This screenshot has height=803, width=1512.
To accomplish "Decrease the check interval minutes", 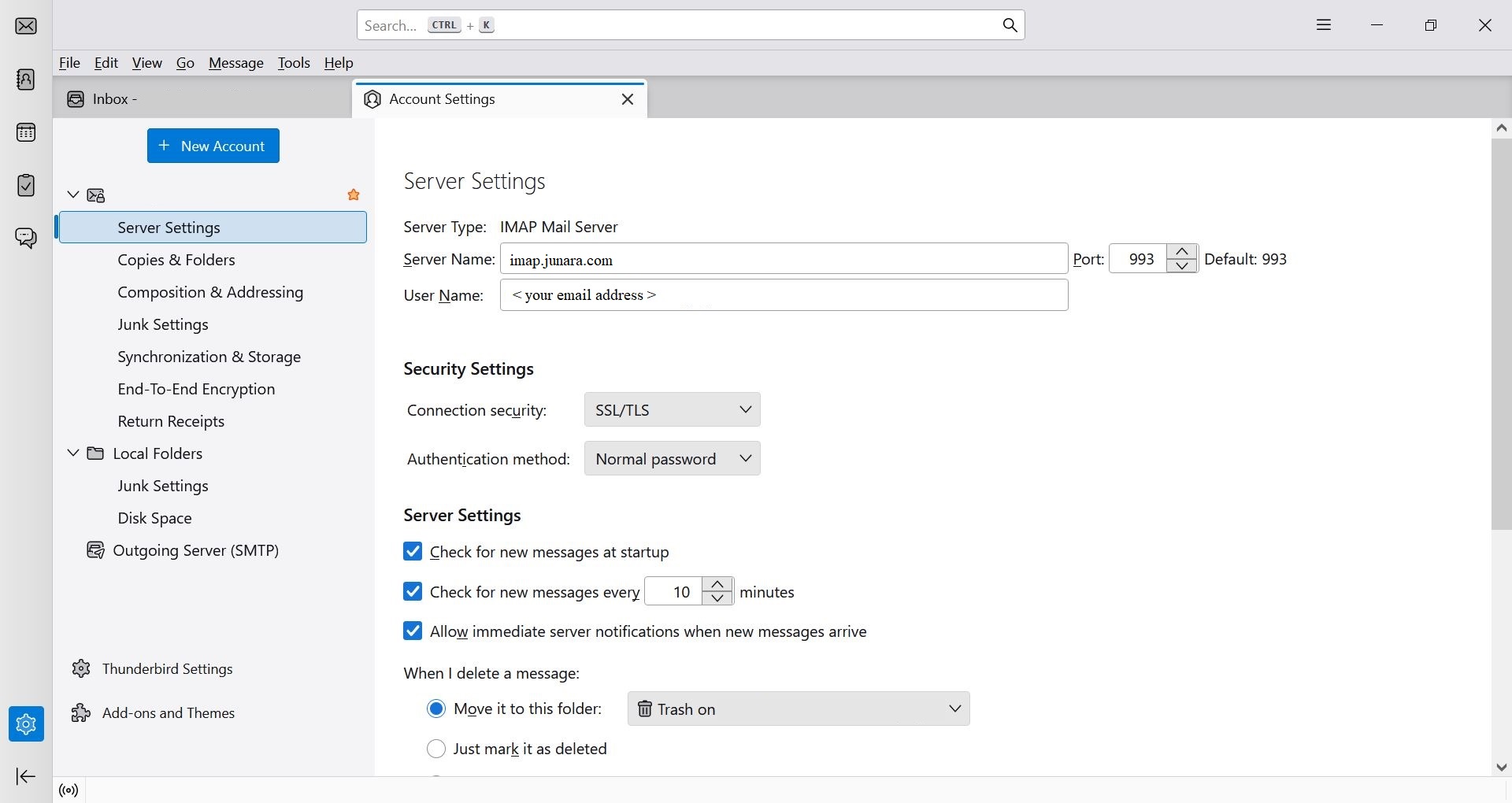I will pyautogui.click(x=717, y=598).
